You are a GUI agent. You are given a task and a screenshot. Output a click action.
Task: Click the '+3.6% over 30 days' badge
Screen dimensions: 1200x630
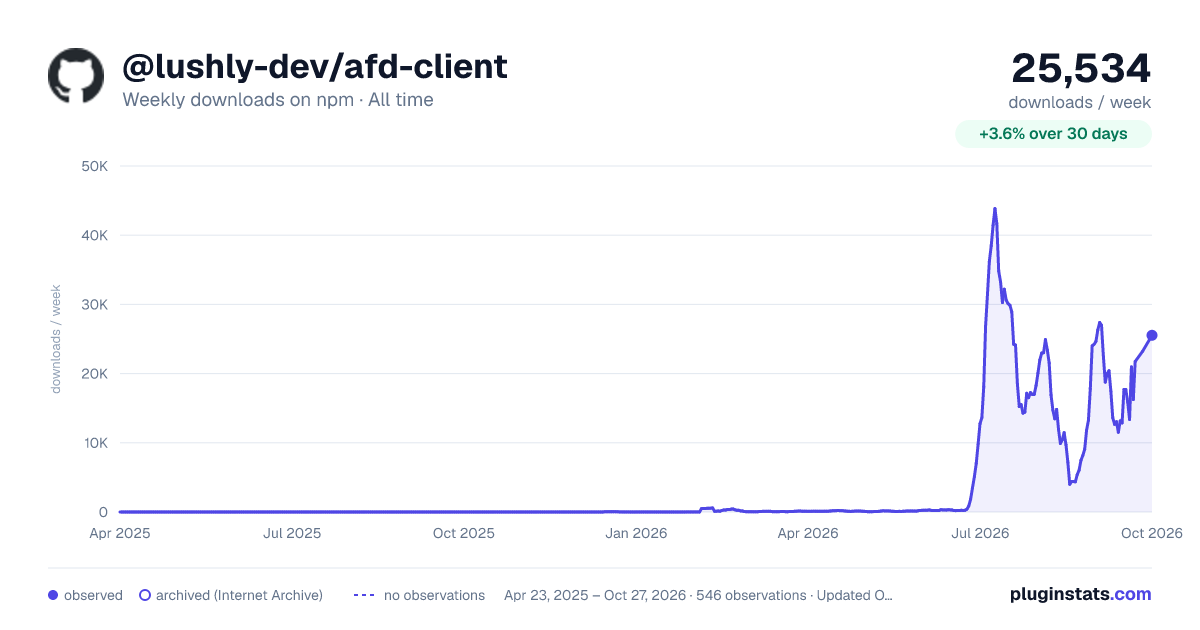click(x=1053, y=134)
